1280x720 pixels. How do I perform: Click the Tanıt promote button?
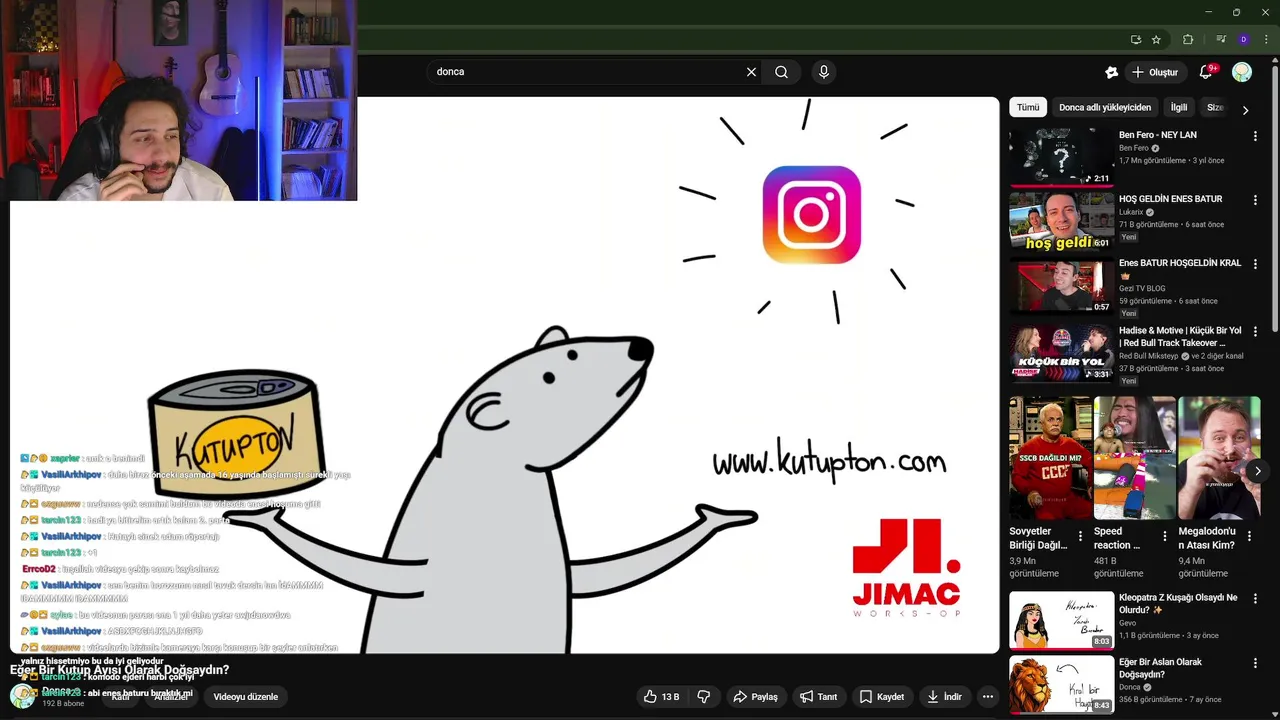(818, 697)
